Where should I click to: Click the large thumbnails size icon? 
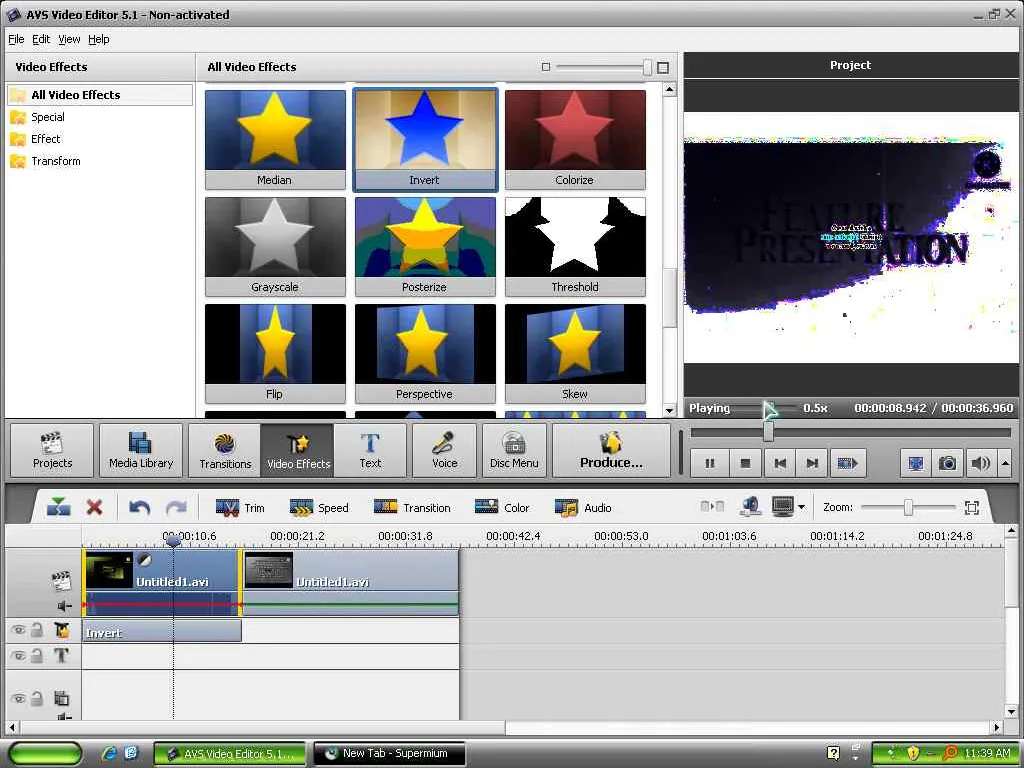coord(663,67)
